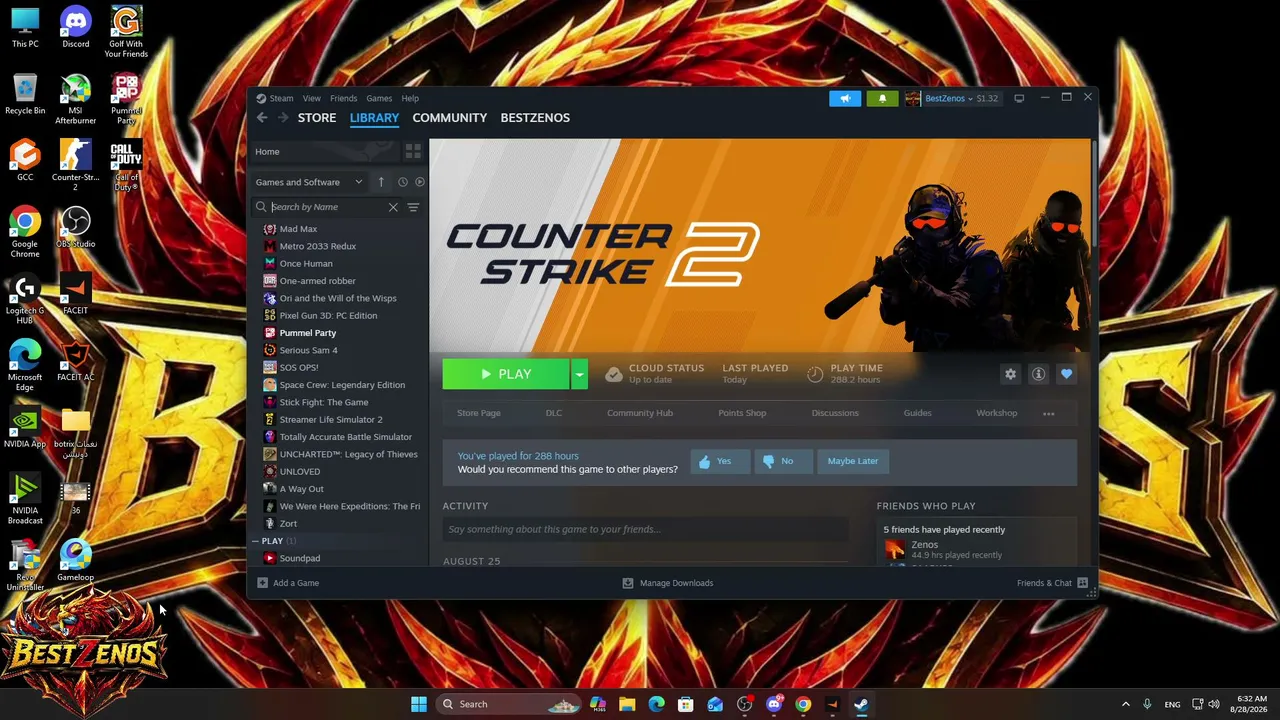
Task: Clear the library search field
Action: point(393,207)
